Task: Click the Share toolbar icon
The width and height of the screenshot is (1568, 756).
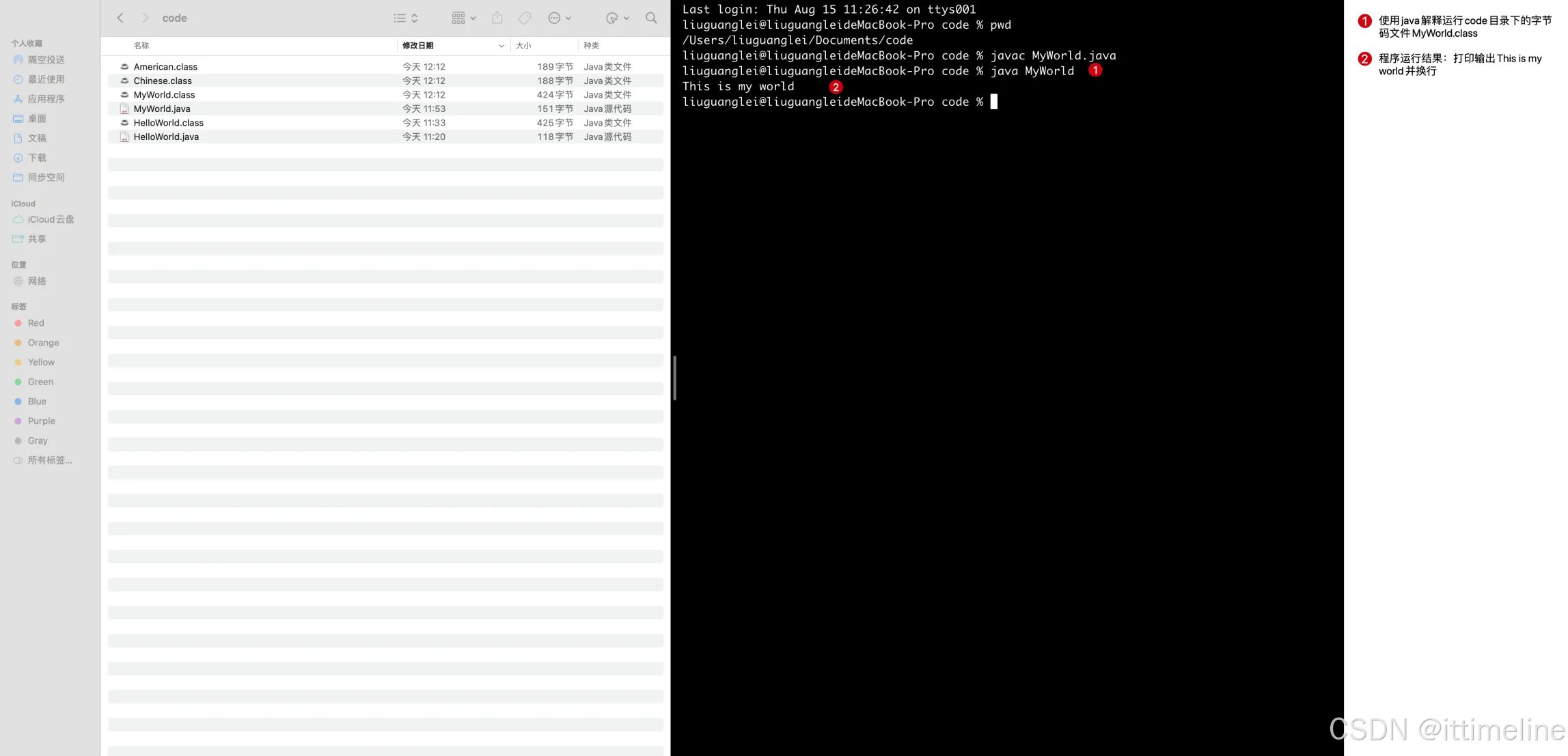Action: (497, 18)
